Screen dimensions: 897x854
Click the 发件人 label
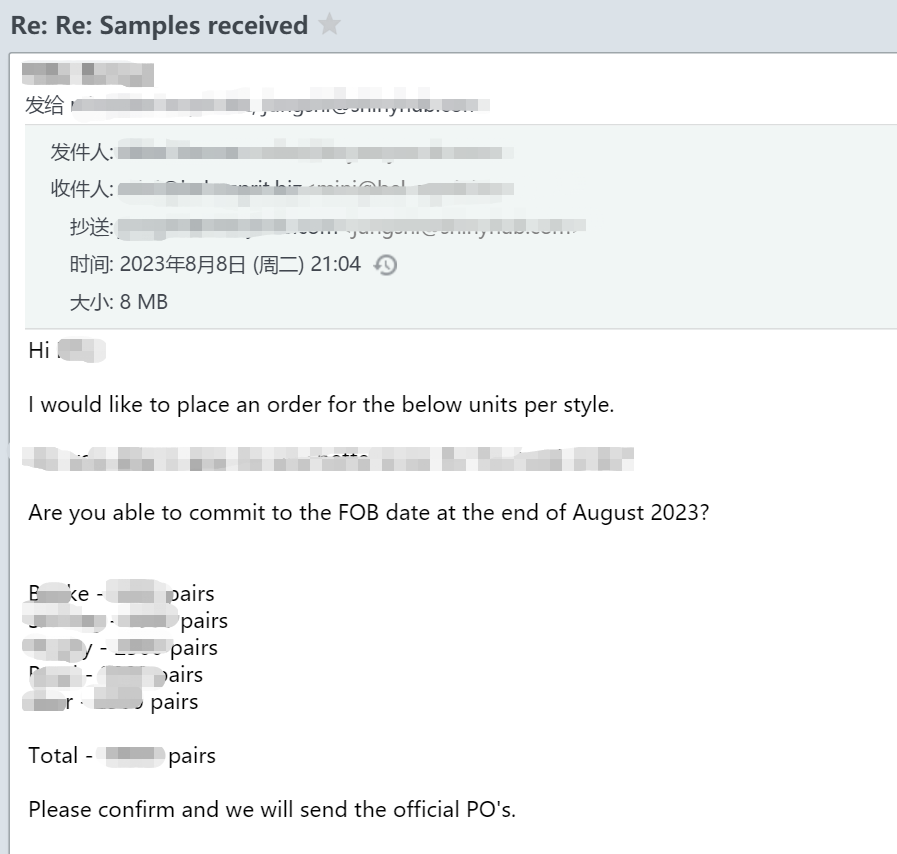tap(82, 152)
